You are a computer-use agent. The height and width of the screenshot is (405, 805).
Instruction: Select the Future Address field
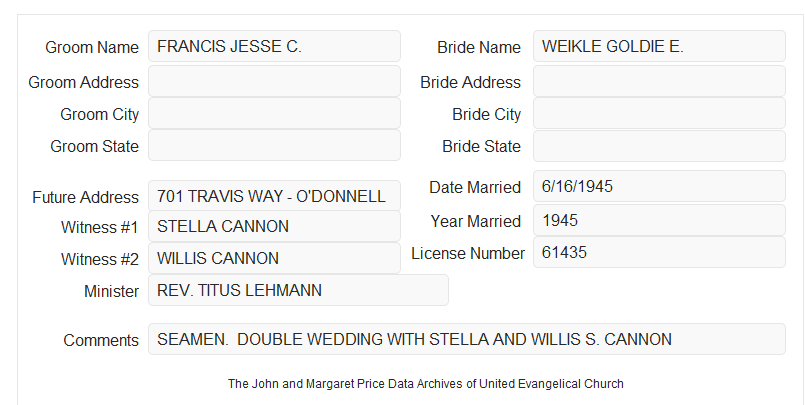(x=274, y=196)
